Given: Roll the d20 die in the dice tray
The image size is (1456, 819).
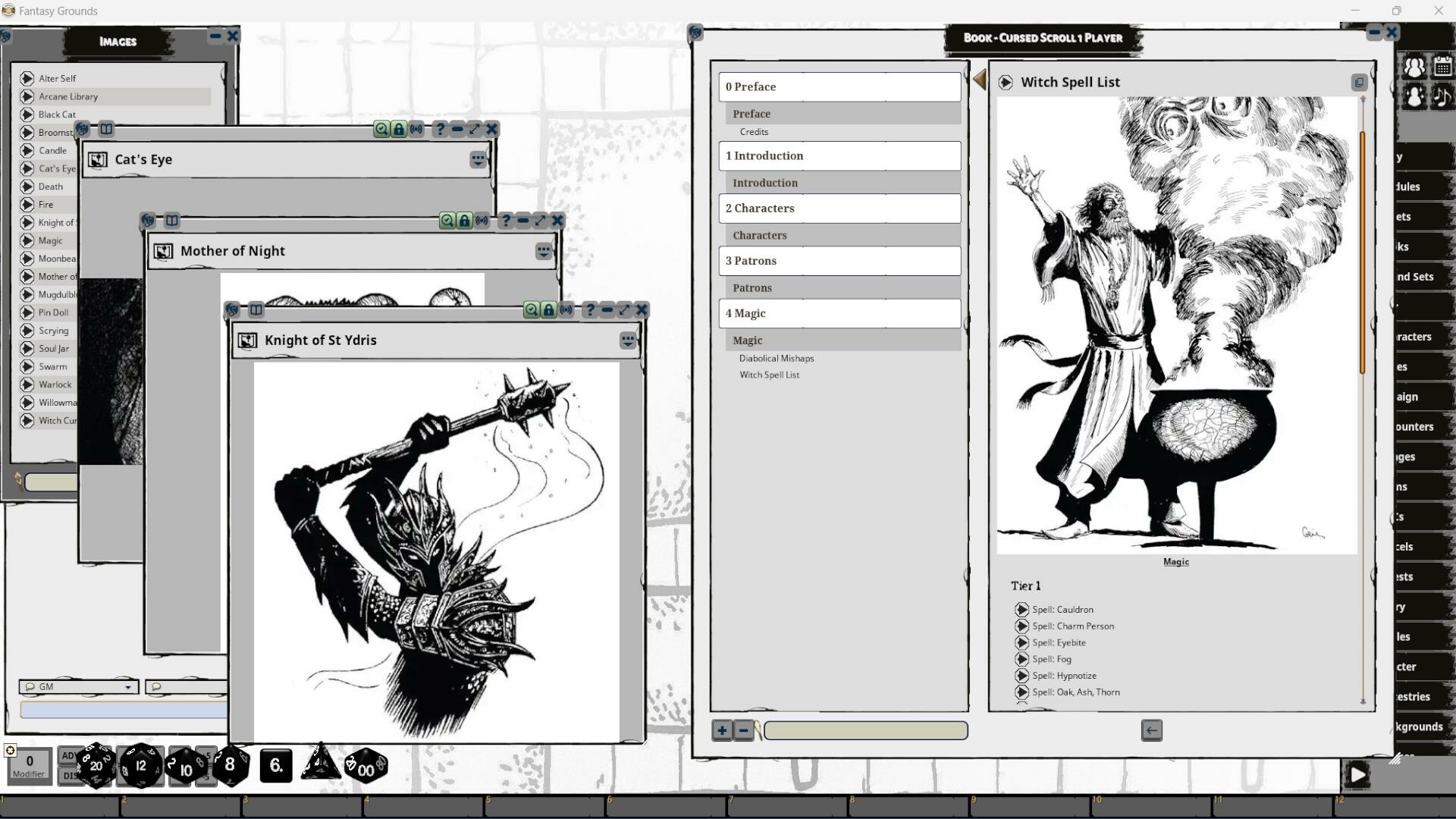Looking at the screenshot, I should [x=96, y=766].
